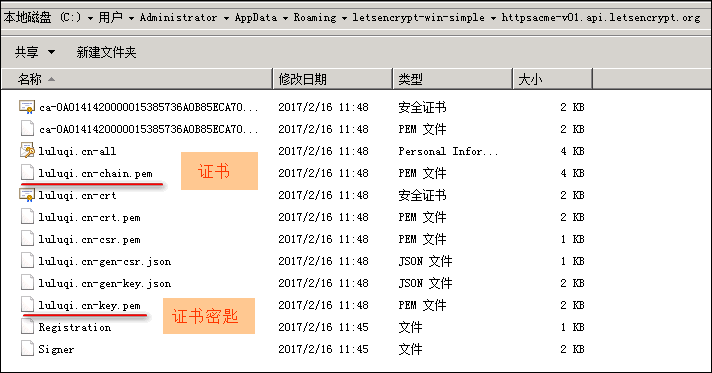Sort by 名称 column header
The height and width of the screenshot is (373, 712).
pyautogui.click(x=137, y=79)
